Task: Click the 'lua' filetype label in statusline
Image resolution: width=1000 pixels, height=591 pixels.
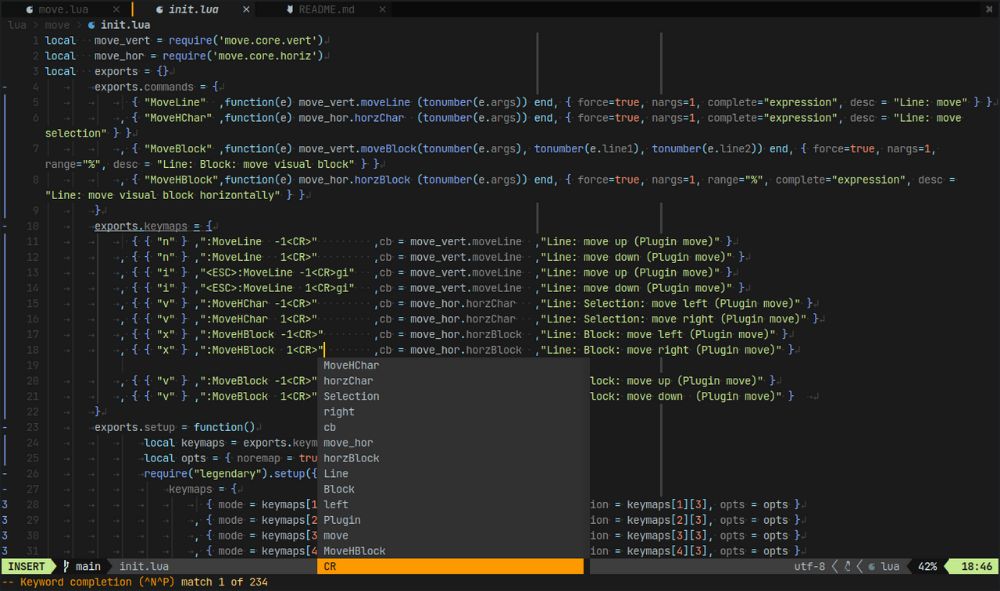Action: click(890, 566)
